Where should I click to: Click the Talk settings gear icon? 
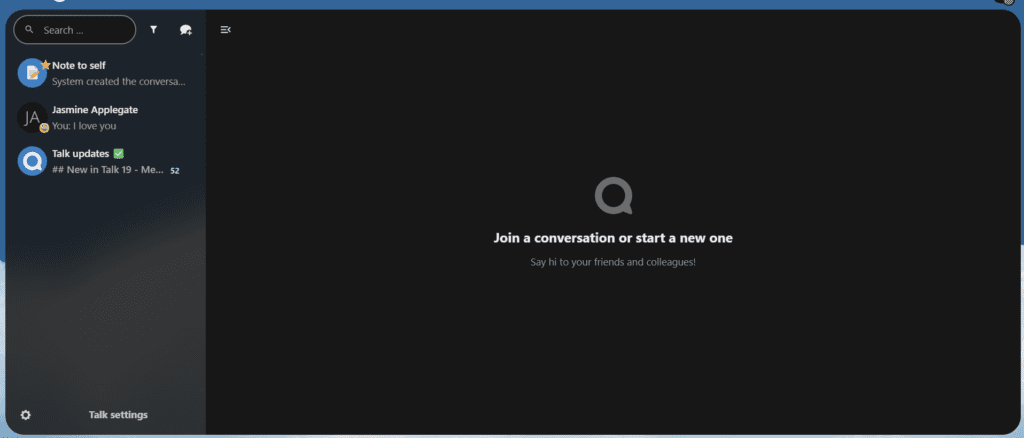(x=25, y=415)
